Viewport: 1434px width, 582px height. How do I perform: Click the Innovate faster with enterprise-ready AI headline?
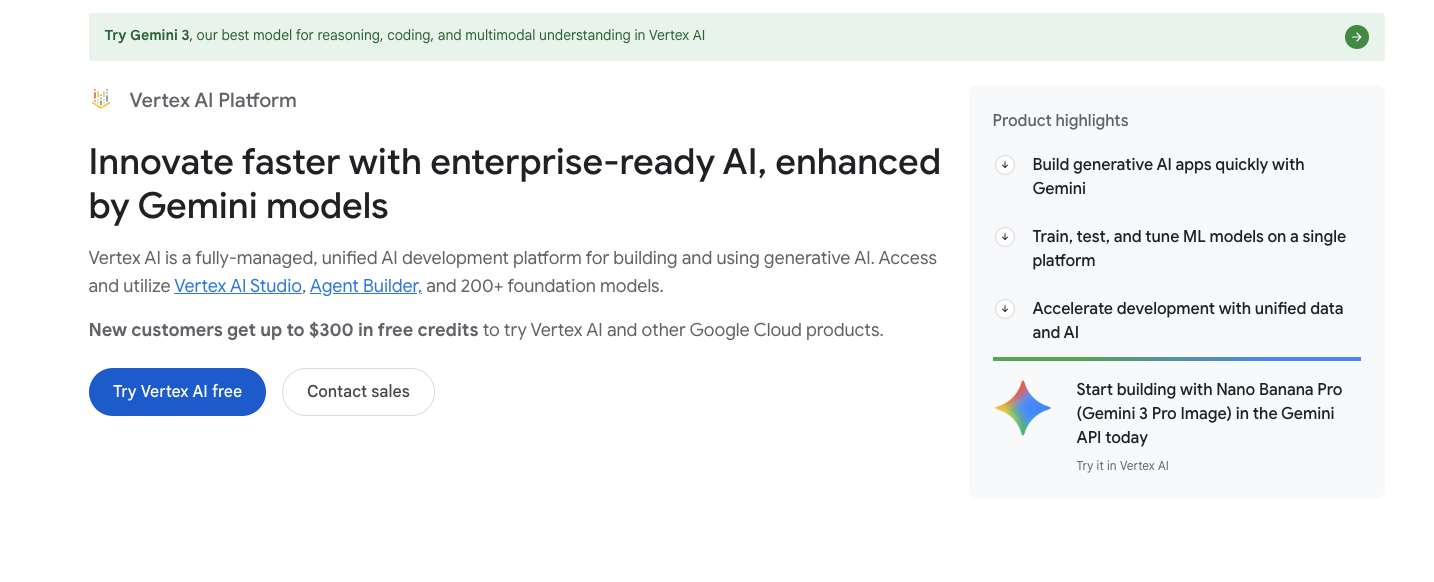514,183
